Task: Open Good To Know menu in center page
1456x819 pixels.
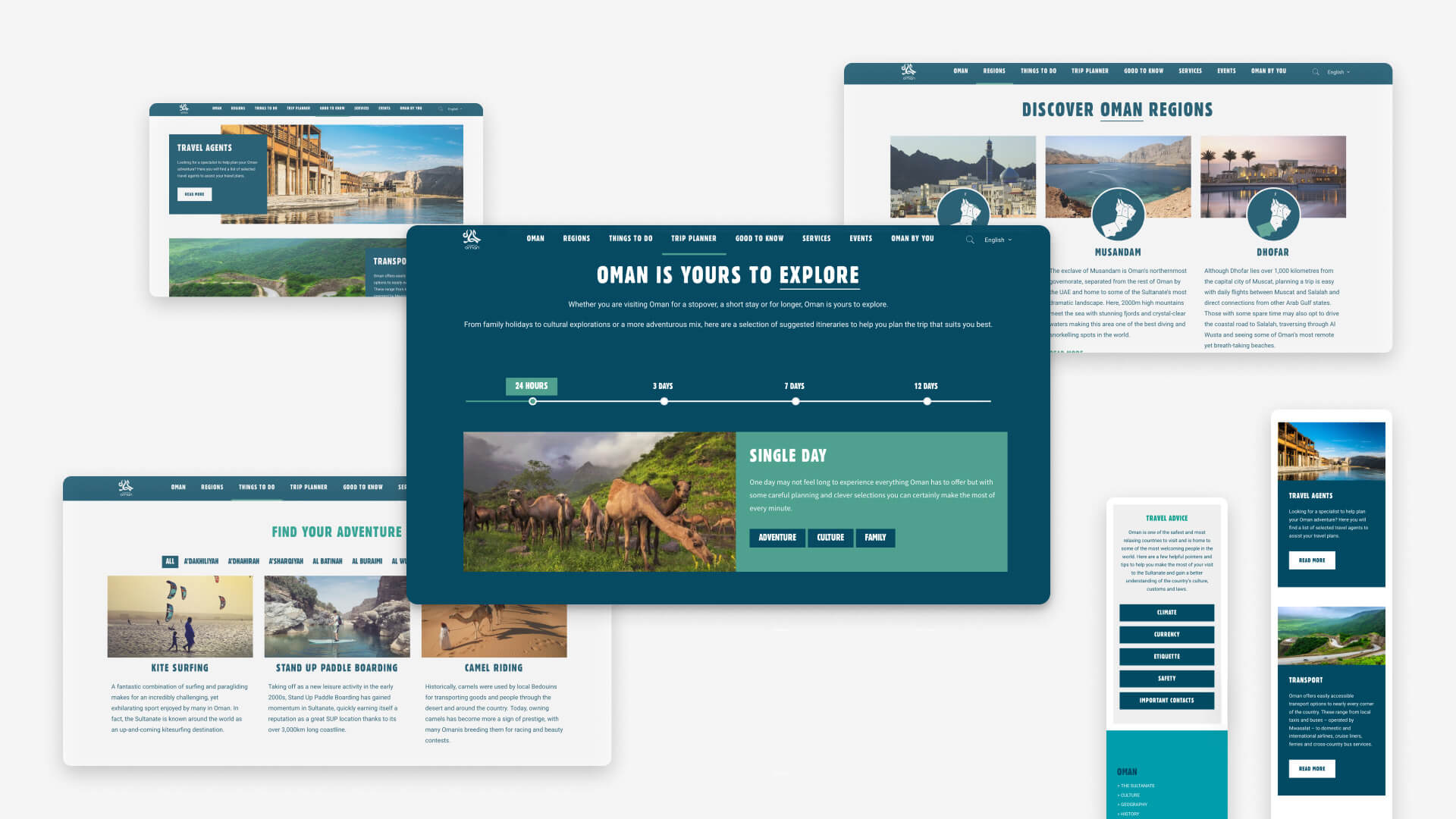Action: pyautogui.click(x=759, y=238)
